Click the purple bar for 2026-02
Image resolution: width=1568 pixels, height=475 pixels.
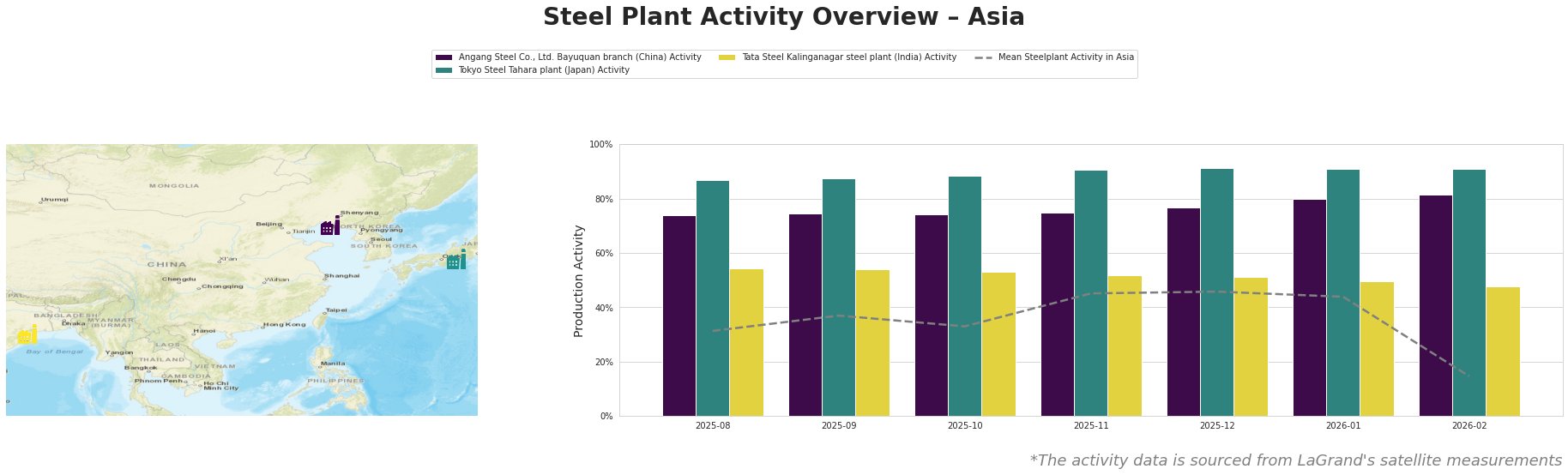1436,305
